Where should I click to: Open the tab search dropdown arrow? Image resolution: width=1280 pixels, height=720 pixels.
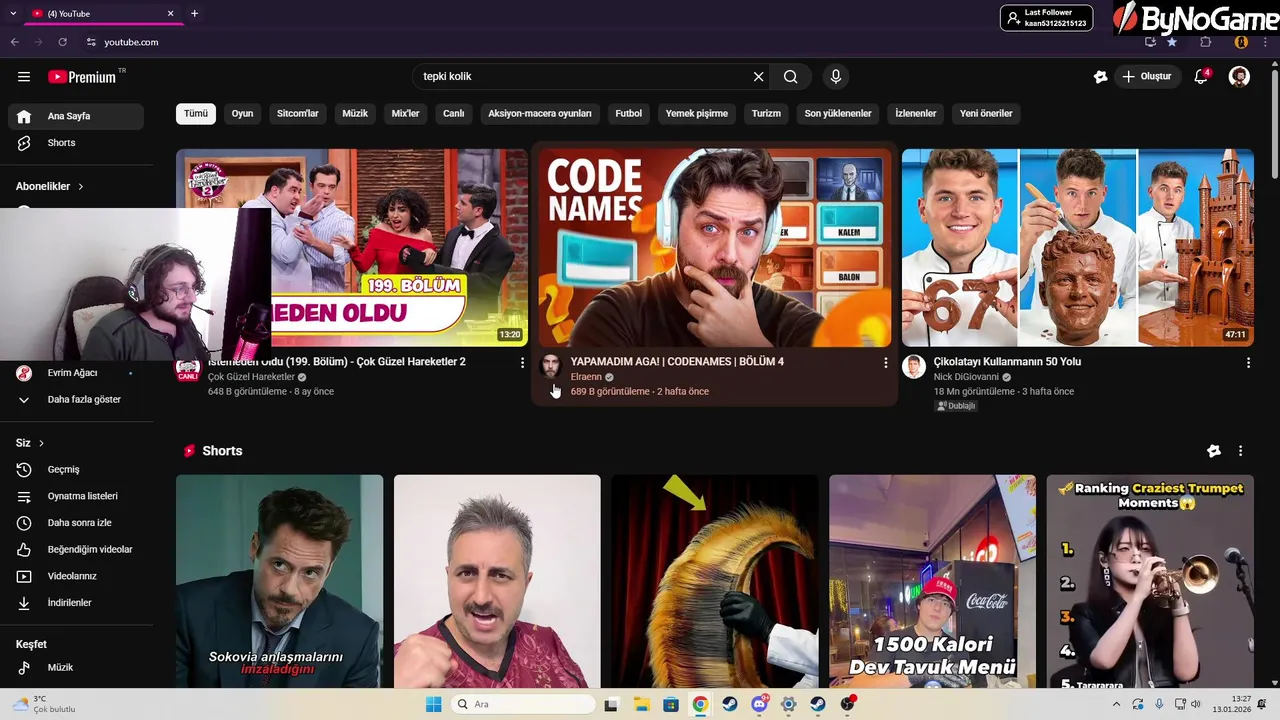13,13
